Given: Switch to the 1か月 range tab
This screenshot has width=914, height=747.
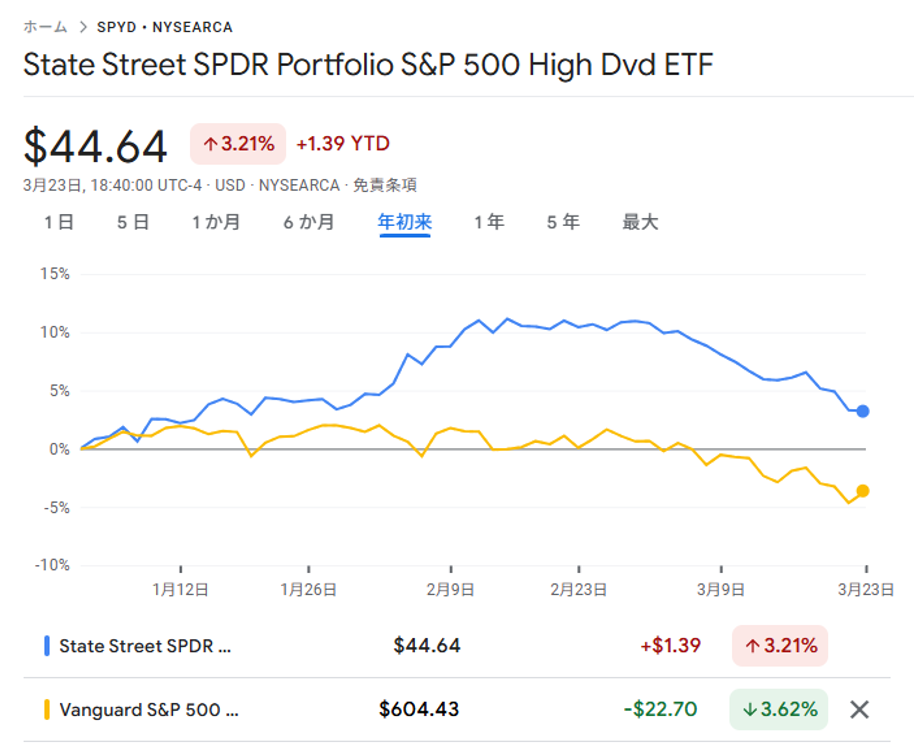Looking at the screenshot, I should click(216, 222).
